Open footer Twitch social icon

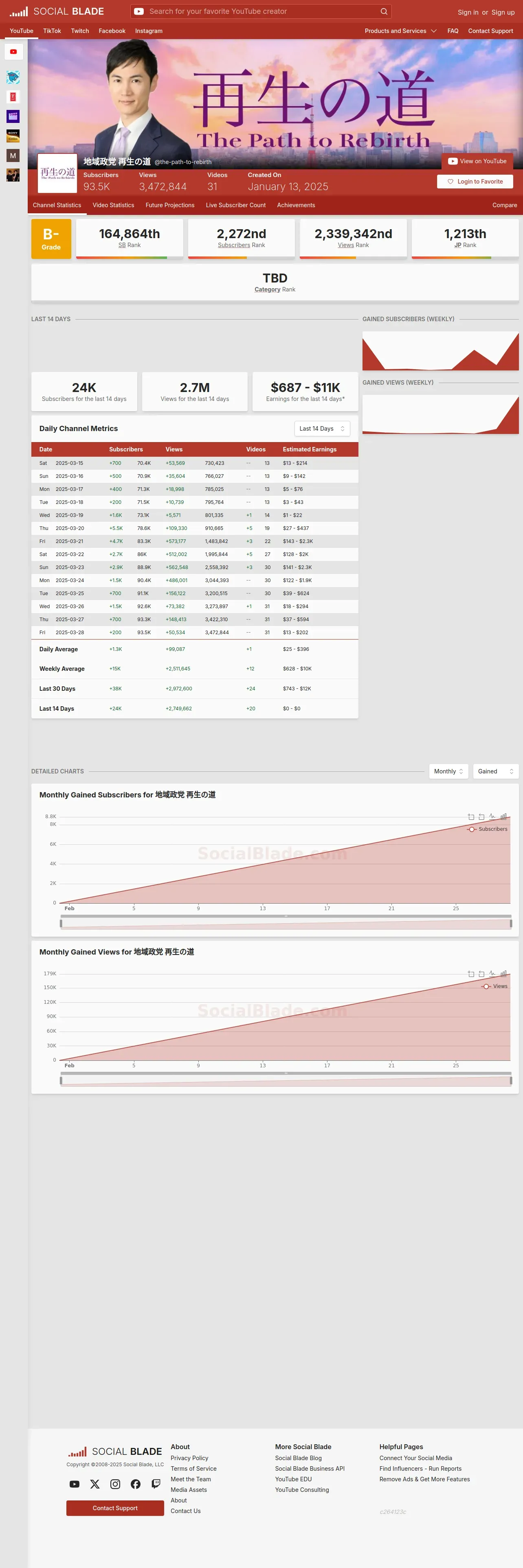[156, 1484]
